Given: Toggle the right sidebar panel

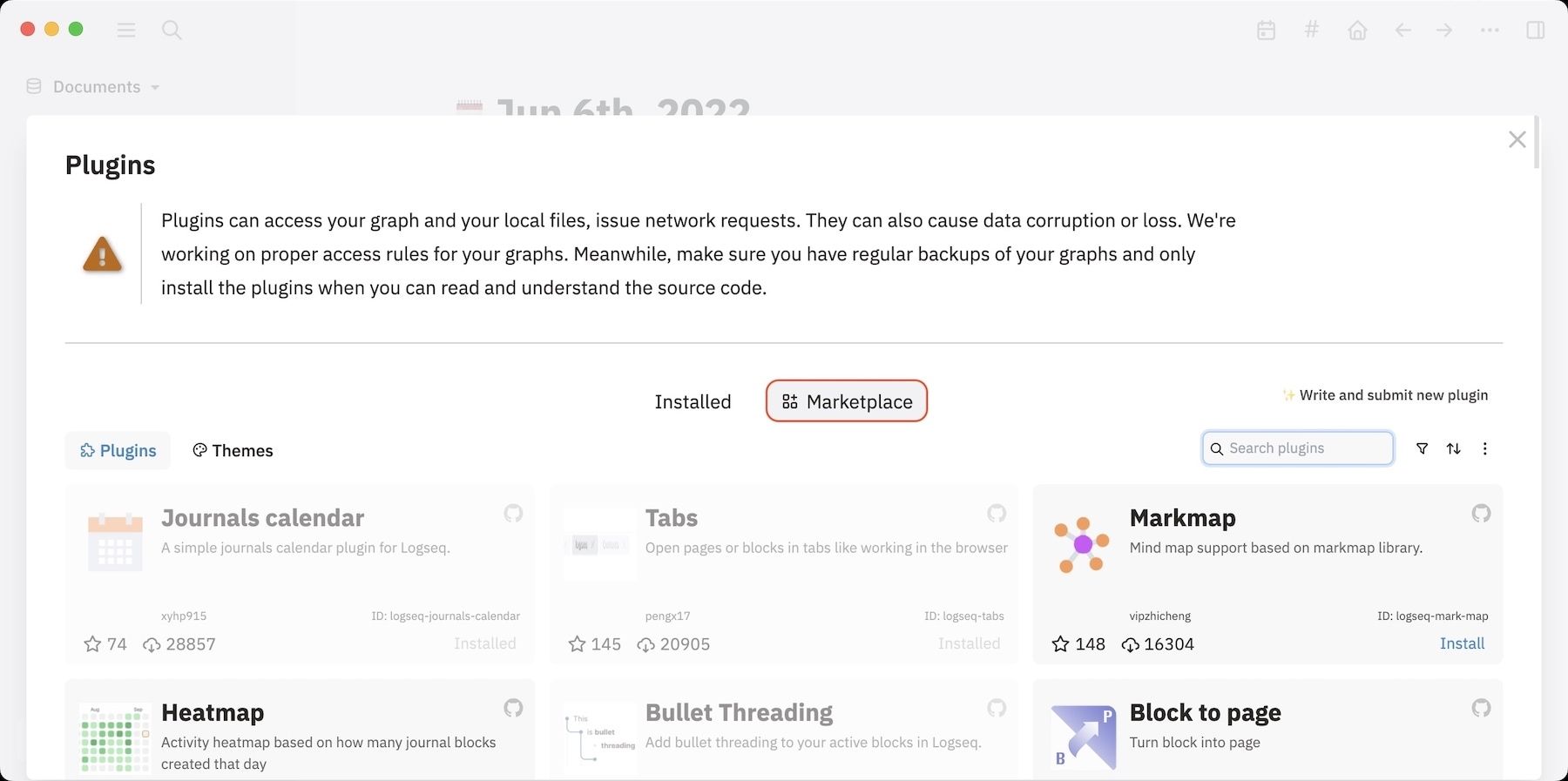Looking at the screenshot, I should point(1536,30).
